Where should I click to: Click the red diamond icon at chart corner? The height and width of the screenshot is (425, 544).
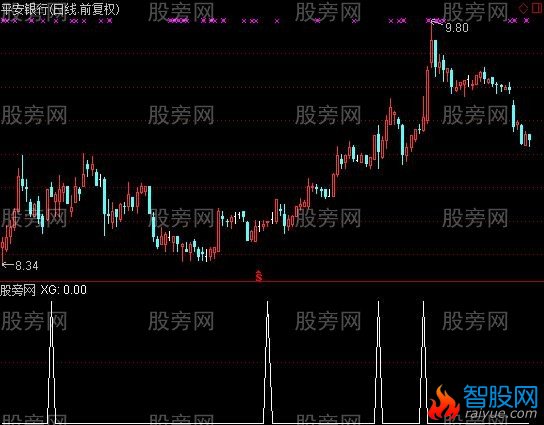[523, 8]
